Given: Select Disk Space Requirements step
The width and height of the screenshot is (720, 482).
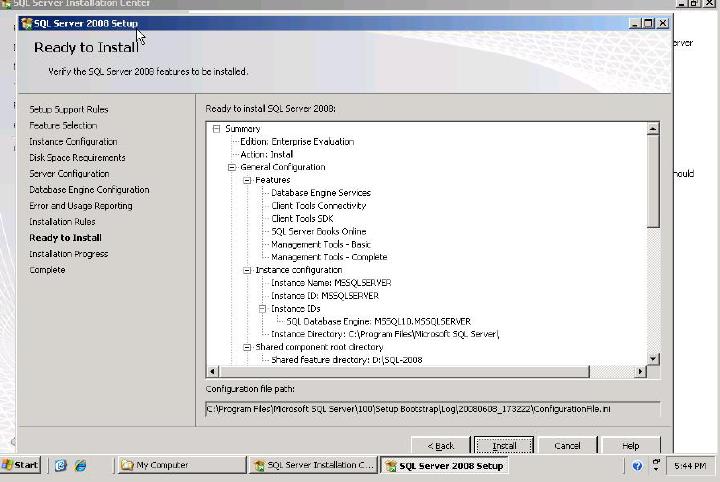Looking at the screenshot, I should coord(77,157).
